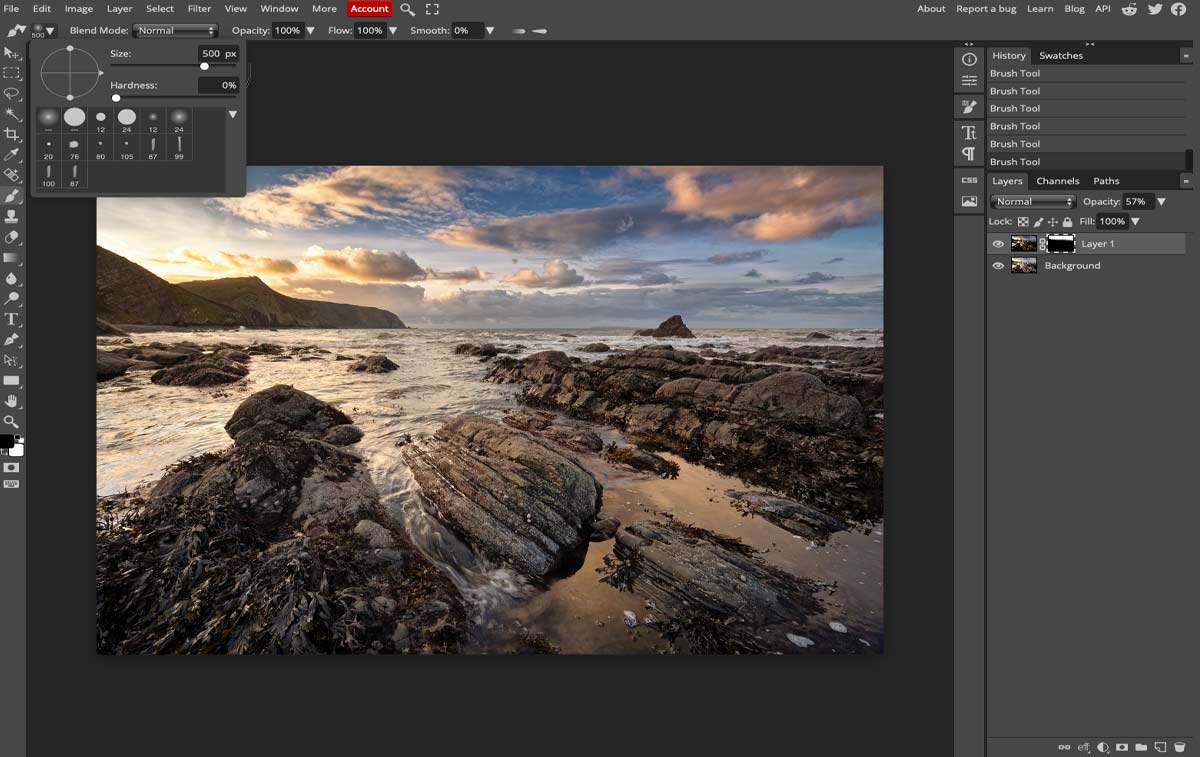
Task: Open the Blend Mode dropdown in options bar
Action: 176,31
